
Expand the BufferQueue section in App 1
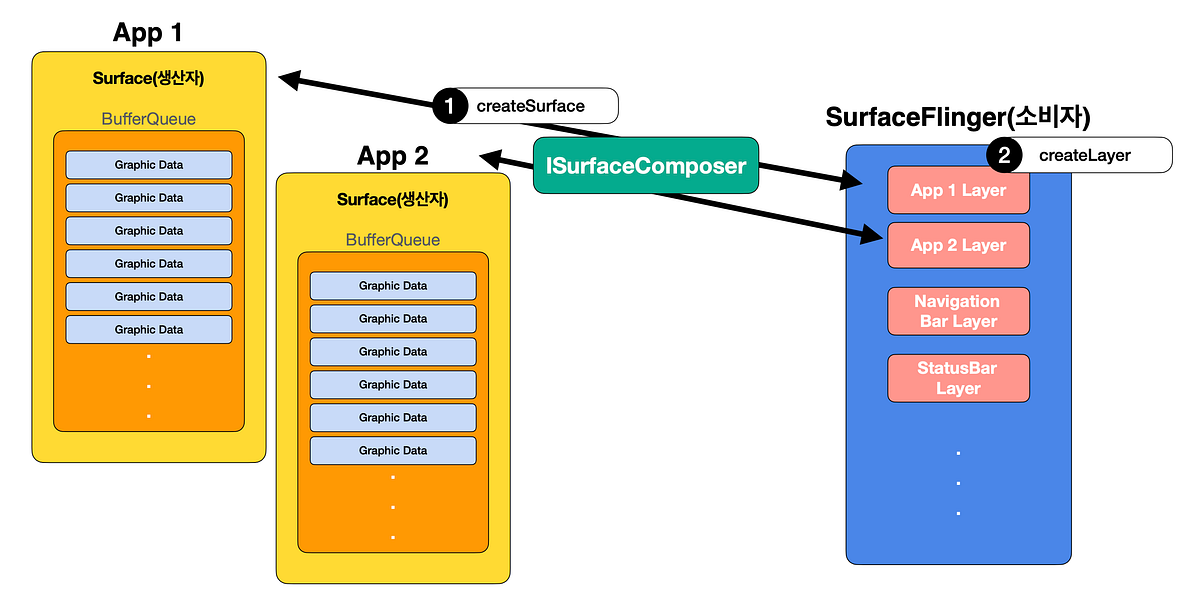pos(148,118)
